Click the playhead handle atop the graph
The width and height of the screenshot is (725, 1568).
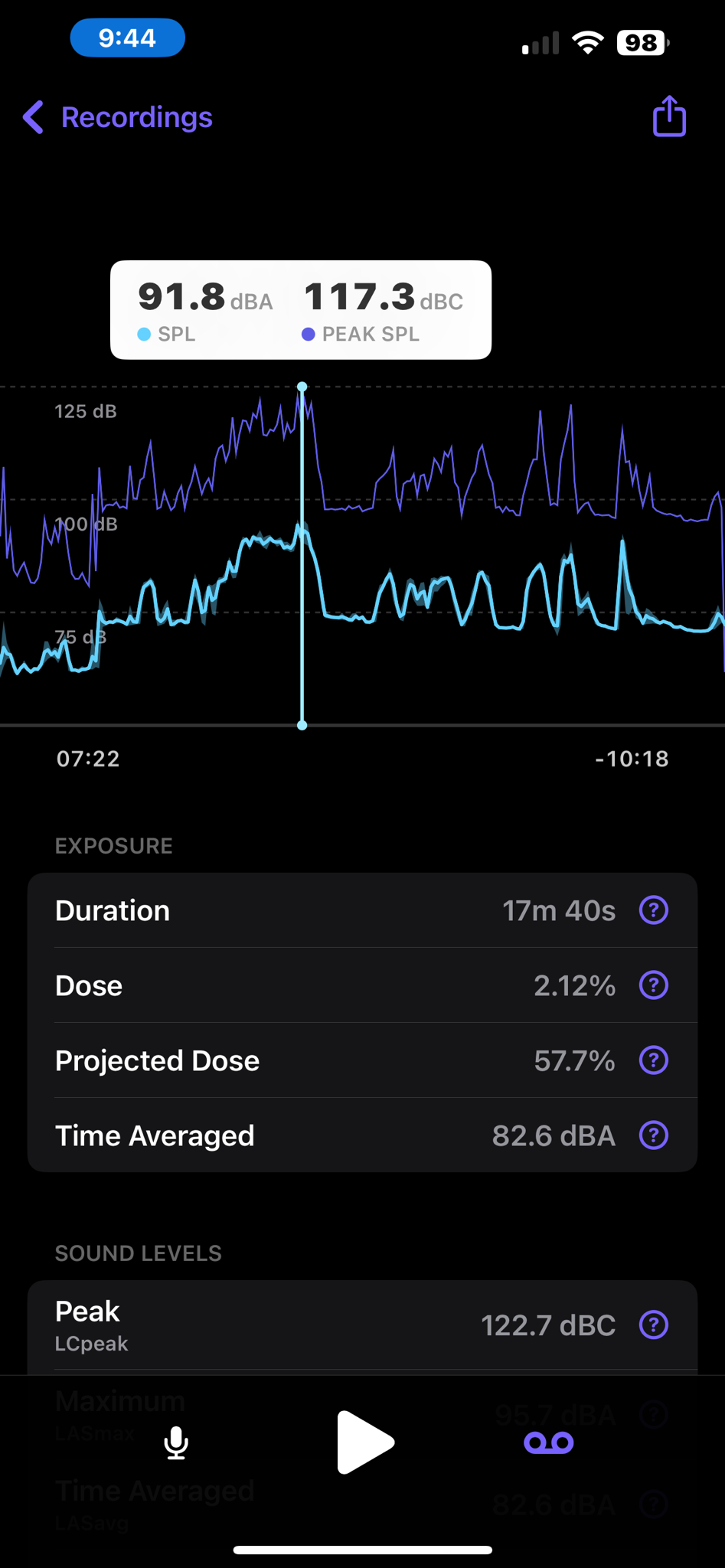point(302,387)
